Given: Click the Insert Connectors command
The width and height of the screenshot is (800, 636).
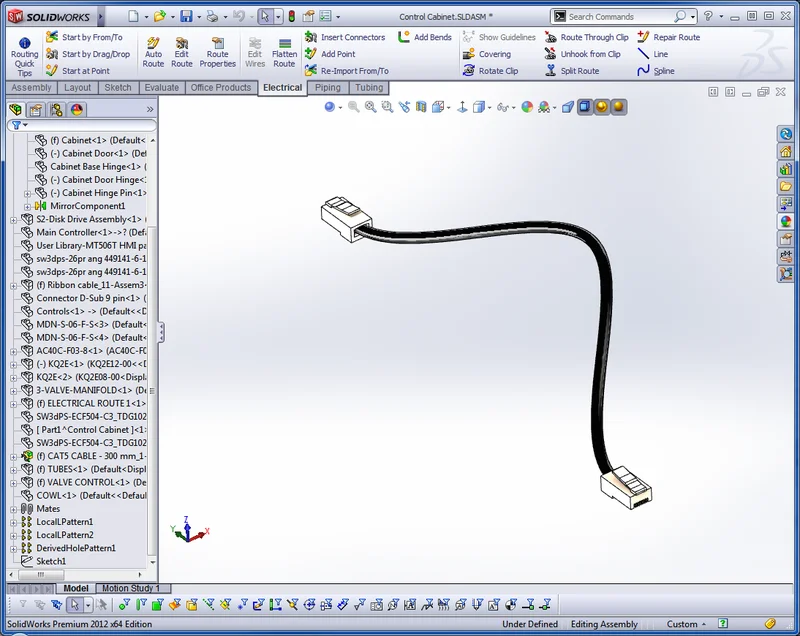Looking at the screenshot, I should coord(345,37).
